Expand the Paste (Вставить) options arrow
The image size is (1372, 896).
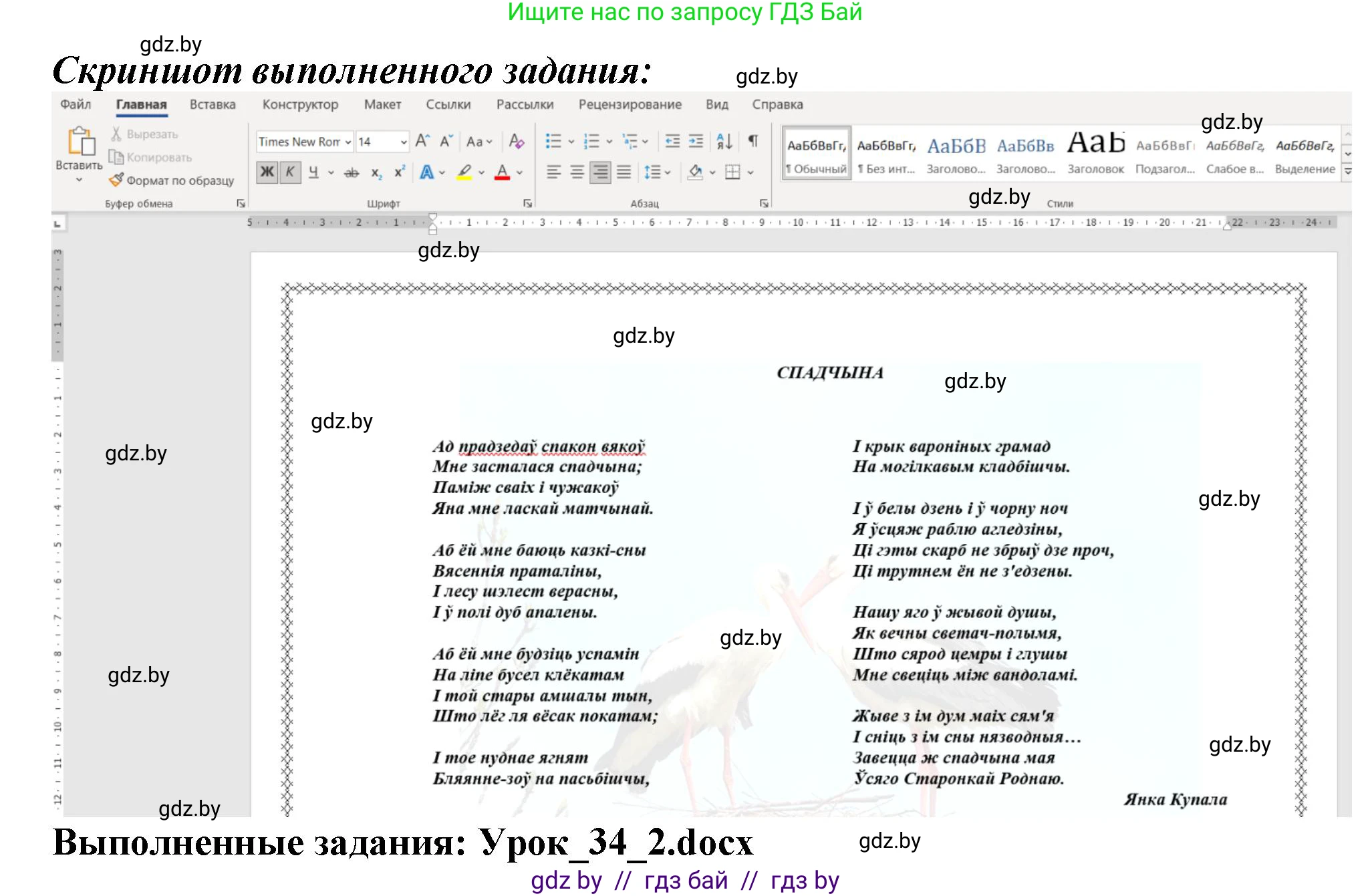click(79, 179)
